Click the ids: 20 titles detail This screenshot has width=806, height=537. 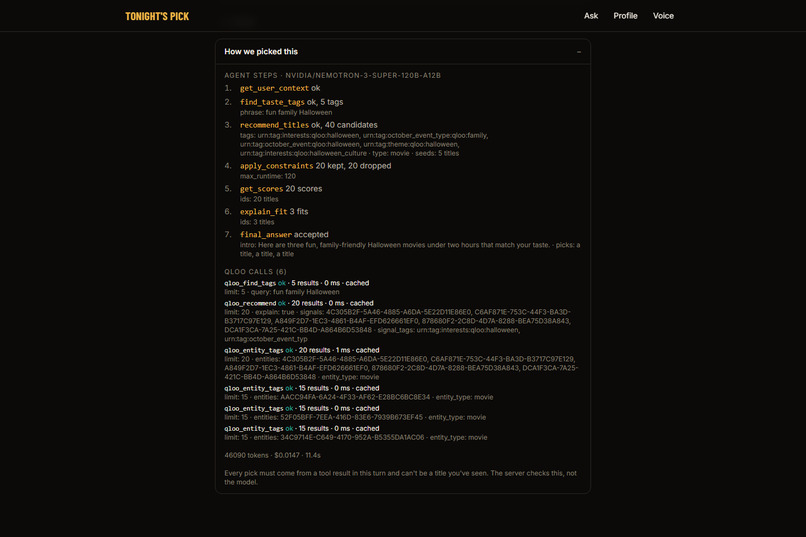259,199
